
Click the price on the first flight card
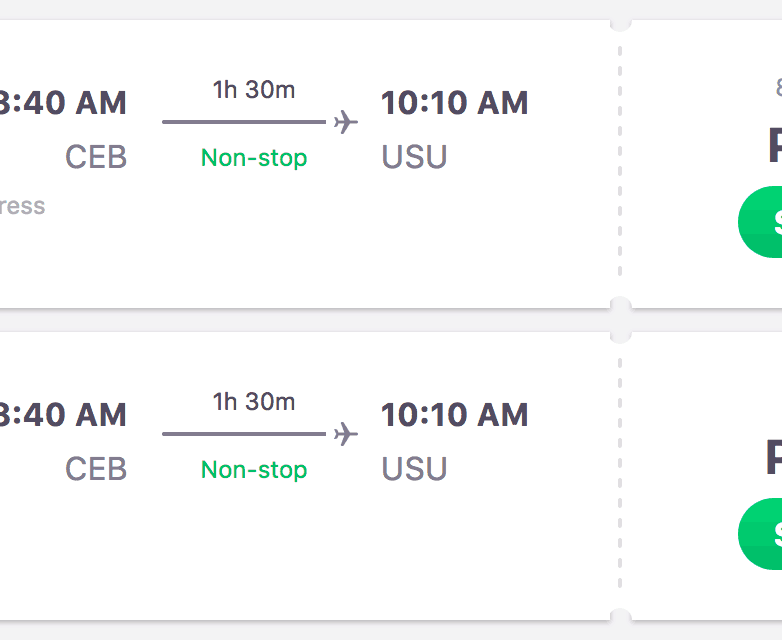(x=774, y=146)
